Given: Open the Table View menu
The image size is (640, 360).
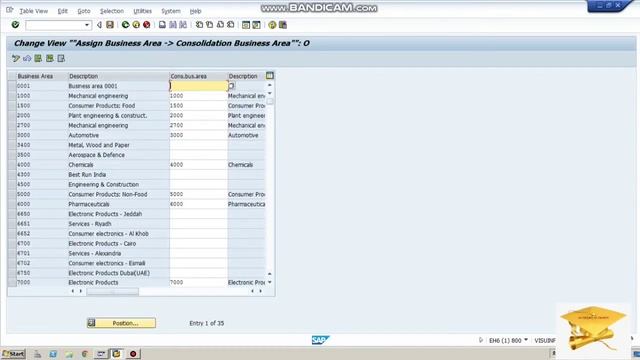Looking at the screenshot, I should [33, 11].
